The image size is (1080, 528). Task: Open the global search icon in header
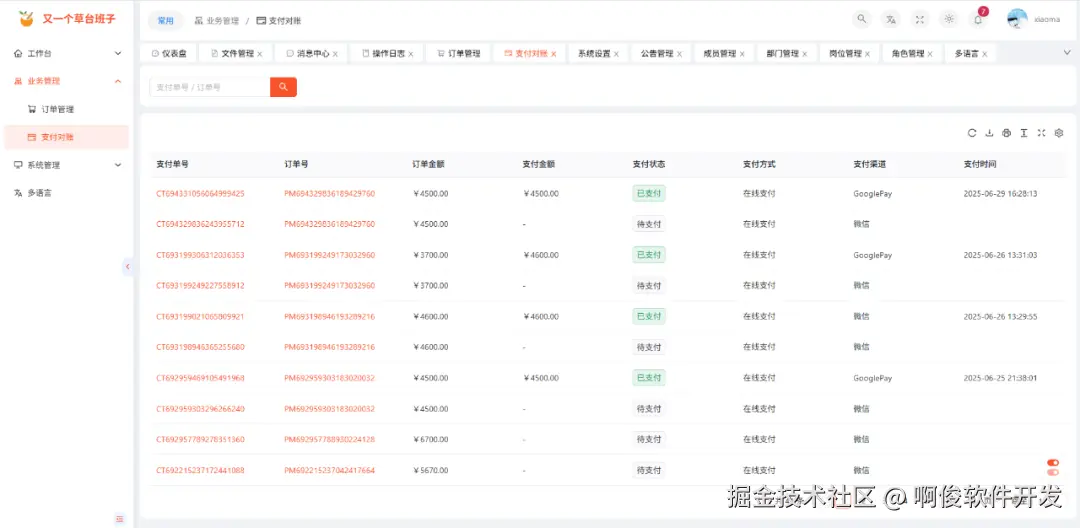click(x=861, y=19)
